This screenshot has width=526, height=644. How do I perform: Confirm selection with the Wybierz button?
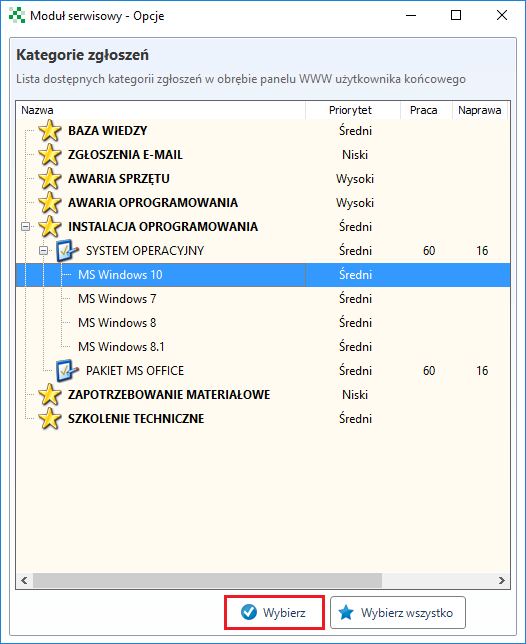click(x=274, y=612)
